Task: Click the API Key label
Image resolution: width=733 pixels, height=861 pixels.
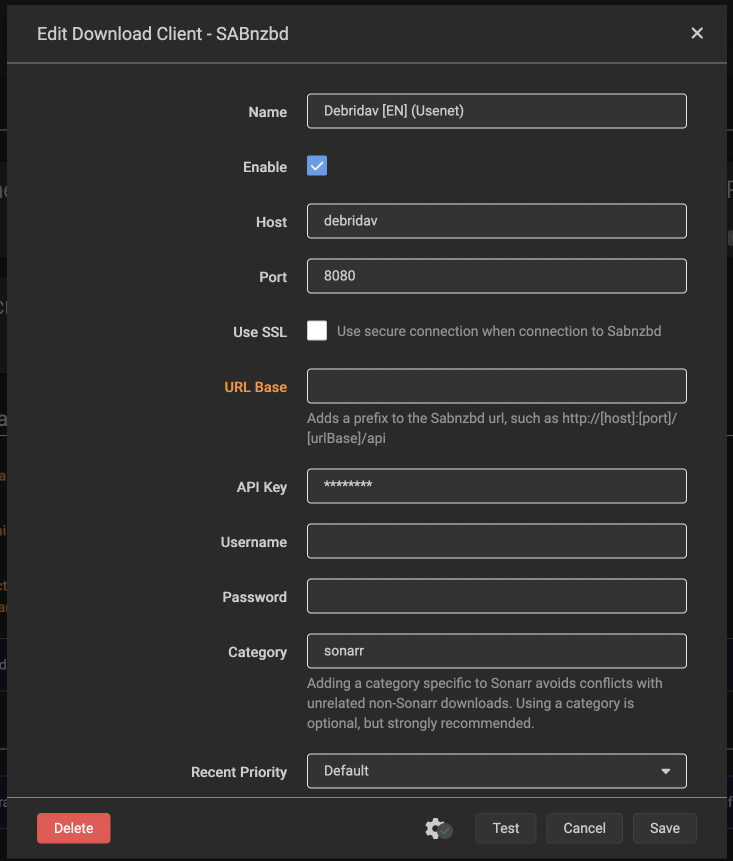Action: pos(261,487)
